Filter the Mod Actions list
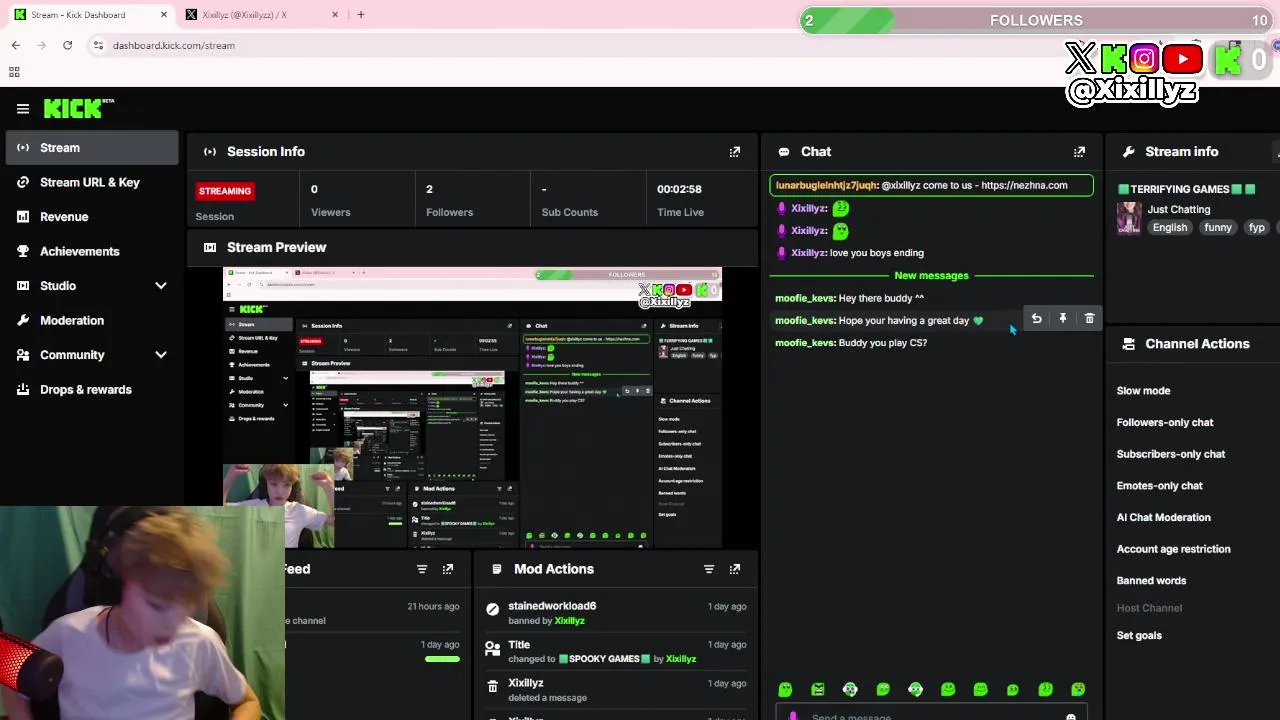Viewport: 1280px width, 720px height. click(709, 569)
